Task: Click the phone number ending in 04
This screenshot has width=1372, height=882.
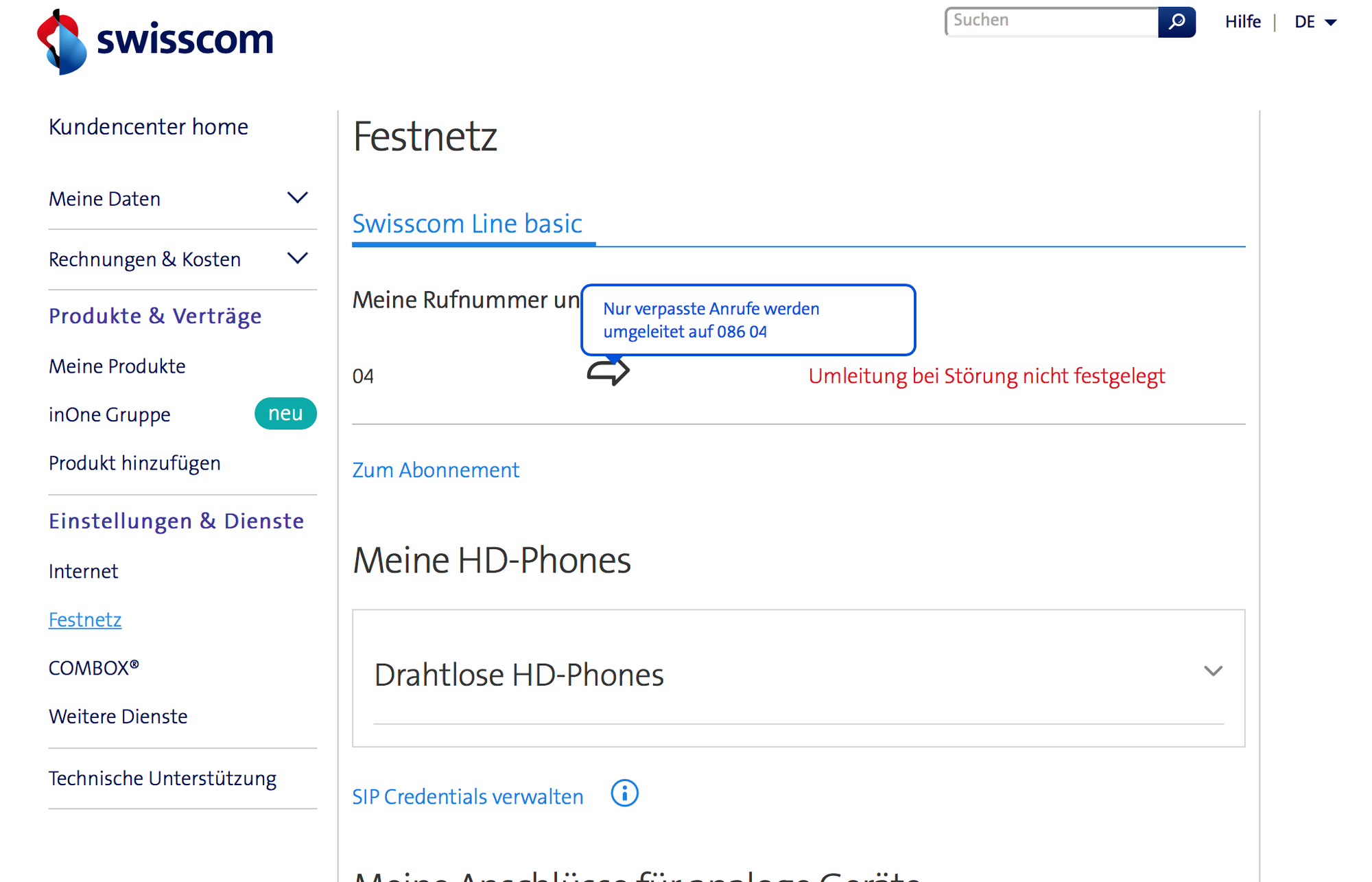Action: pos(363,376)
